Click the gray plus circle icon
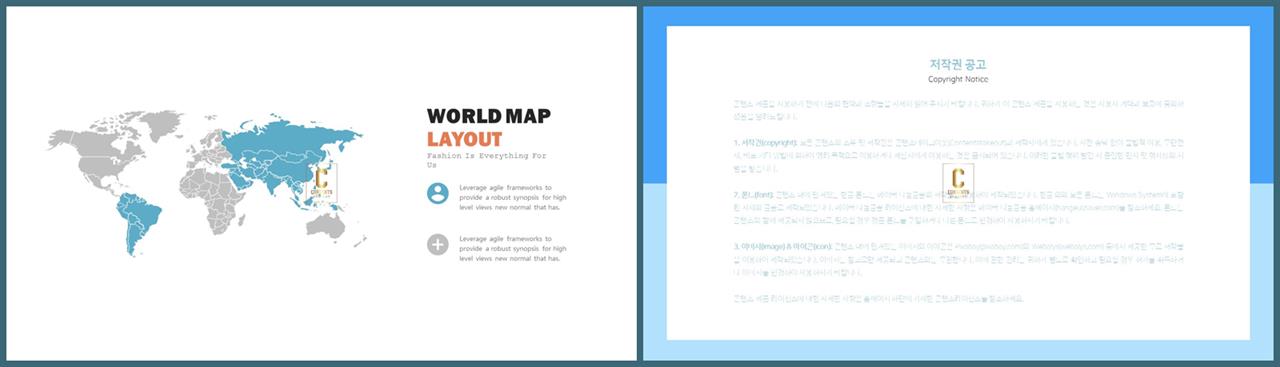 tap(437, 245)
